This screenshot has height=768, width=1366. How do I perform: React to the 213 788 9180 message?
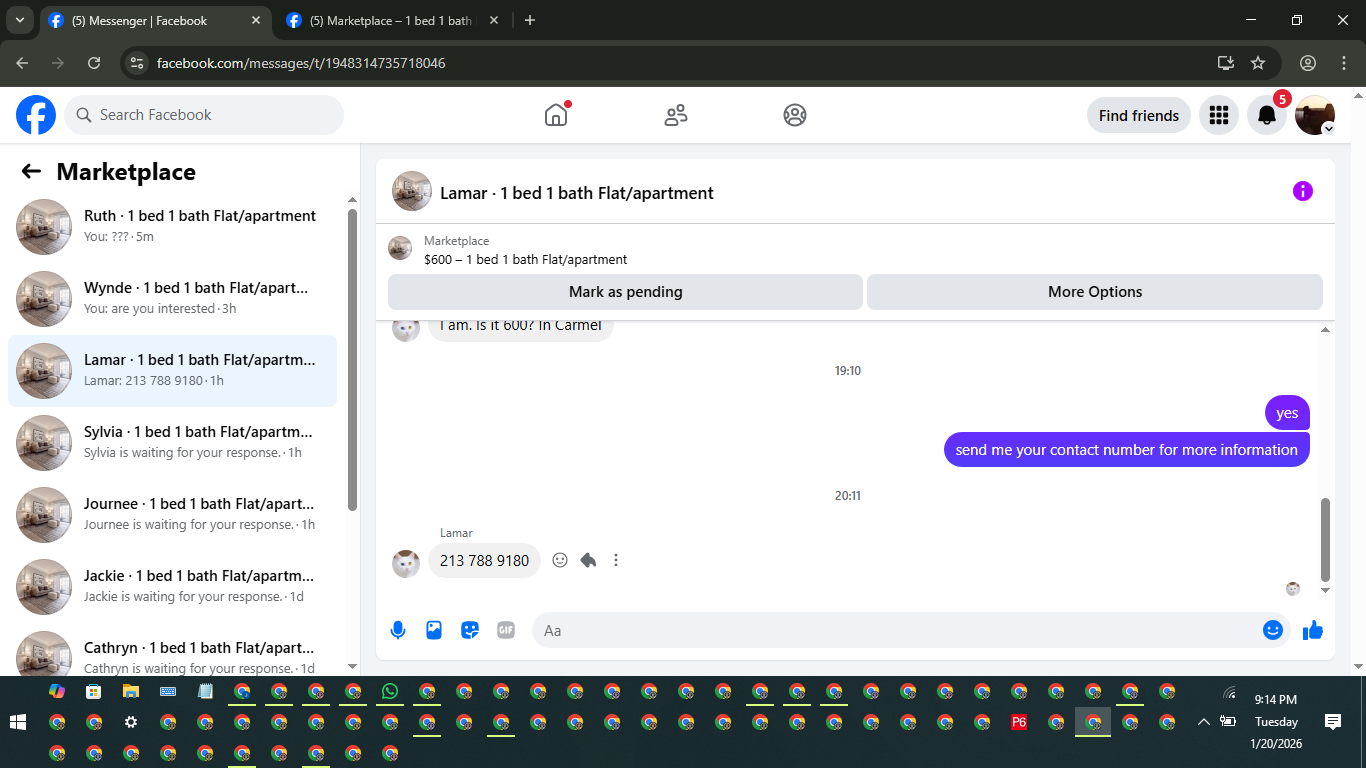click(x=560, y=560)
